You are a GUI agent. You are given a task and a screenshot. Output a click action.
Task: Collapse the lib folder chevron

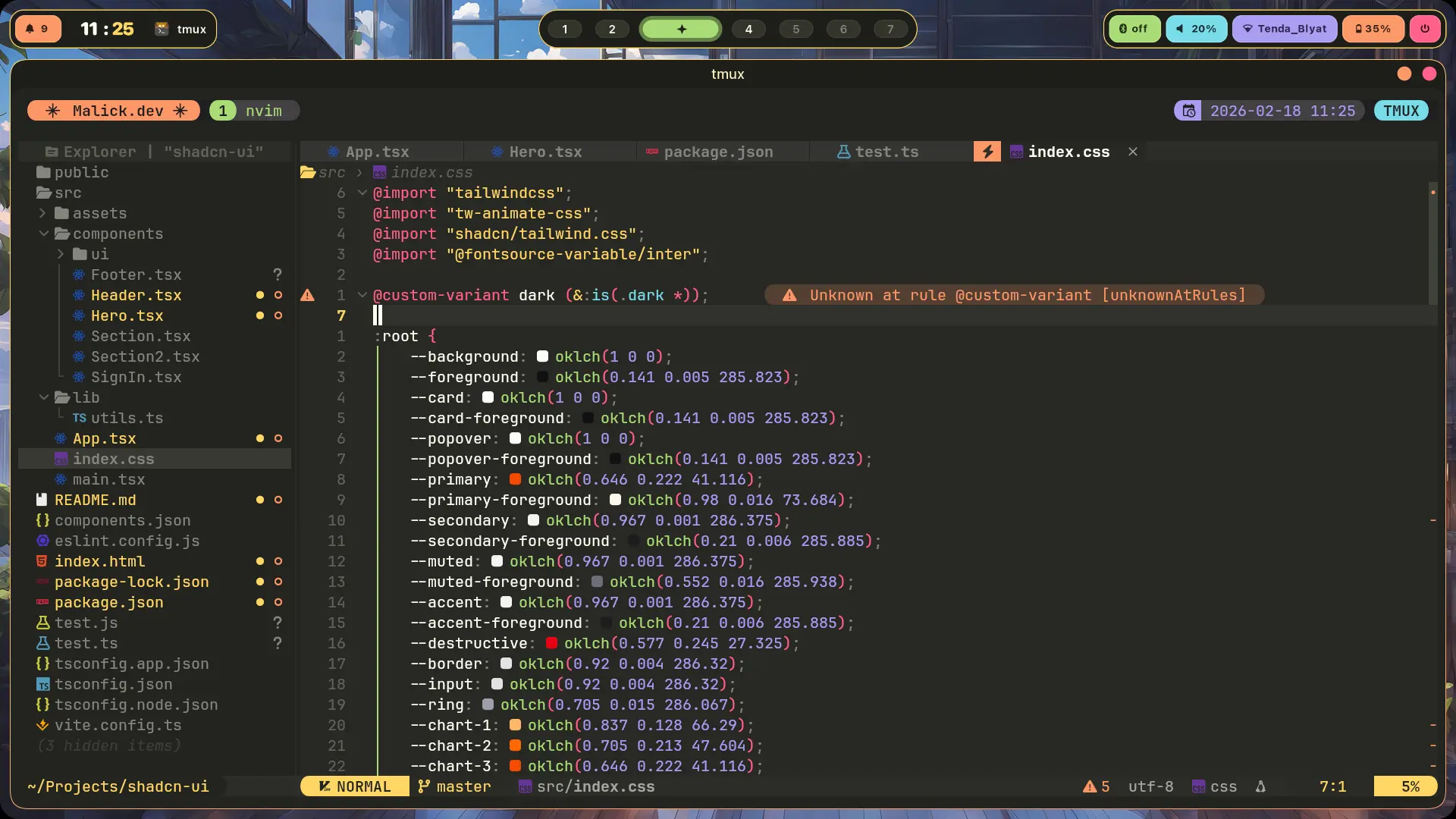(43, 397)
